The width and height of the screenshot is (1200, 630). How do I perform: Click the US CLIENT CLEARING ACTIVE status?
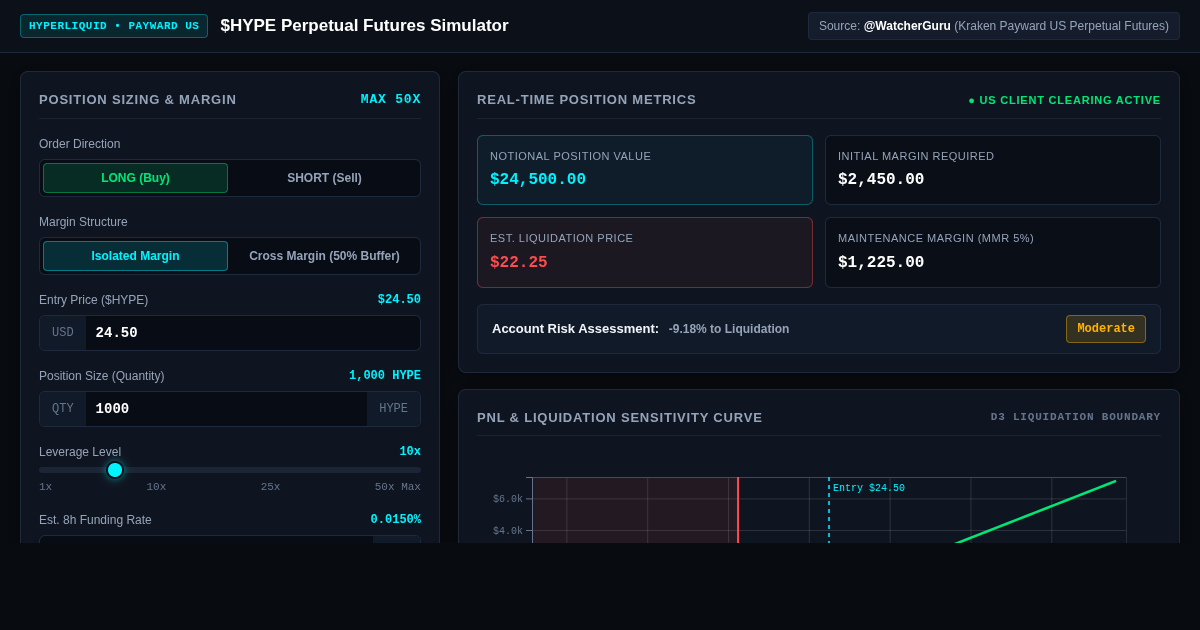pos(1064,100)
